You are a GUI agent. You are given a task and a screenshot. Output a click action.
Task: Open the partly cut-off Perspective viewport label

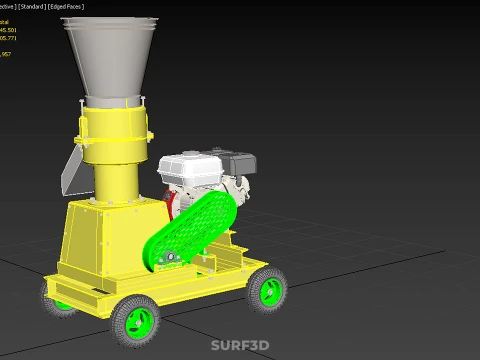click(x=7, y=7)
